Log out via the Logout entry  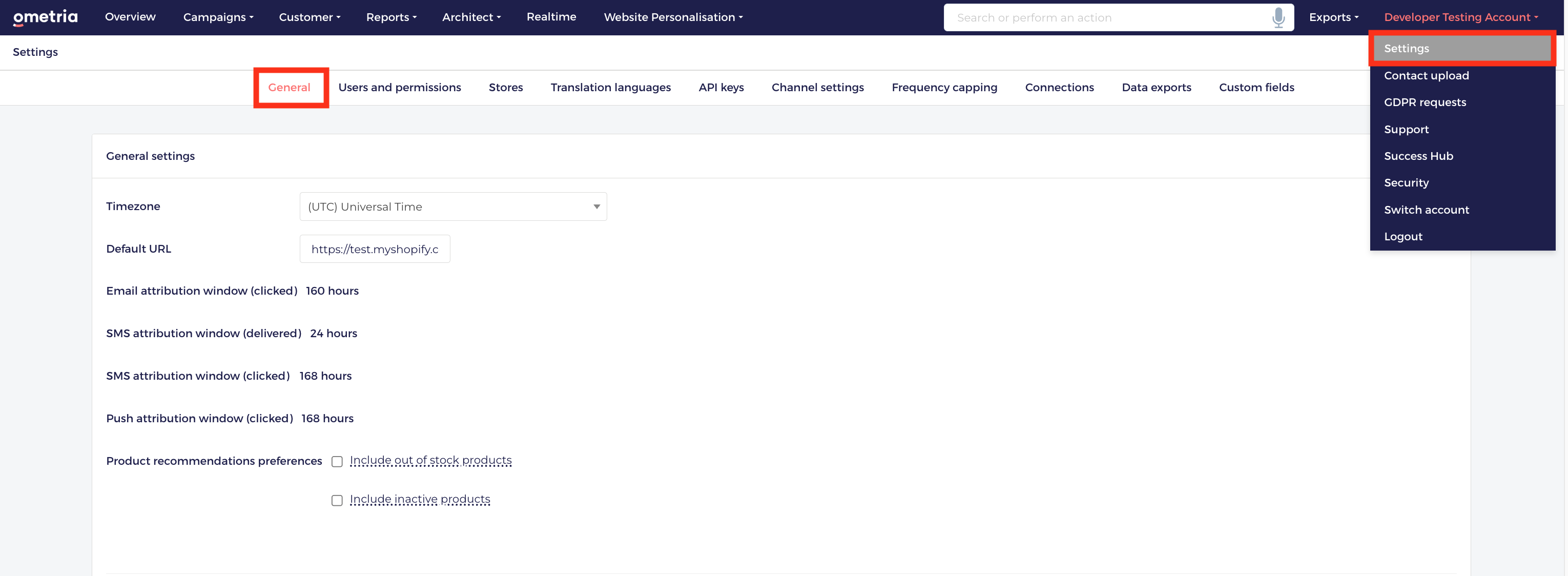pos(1403,236)
